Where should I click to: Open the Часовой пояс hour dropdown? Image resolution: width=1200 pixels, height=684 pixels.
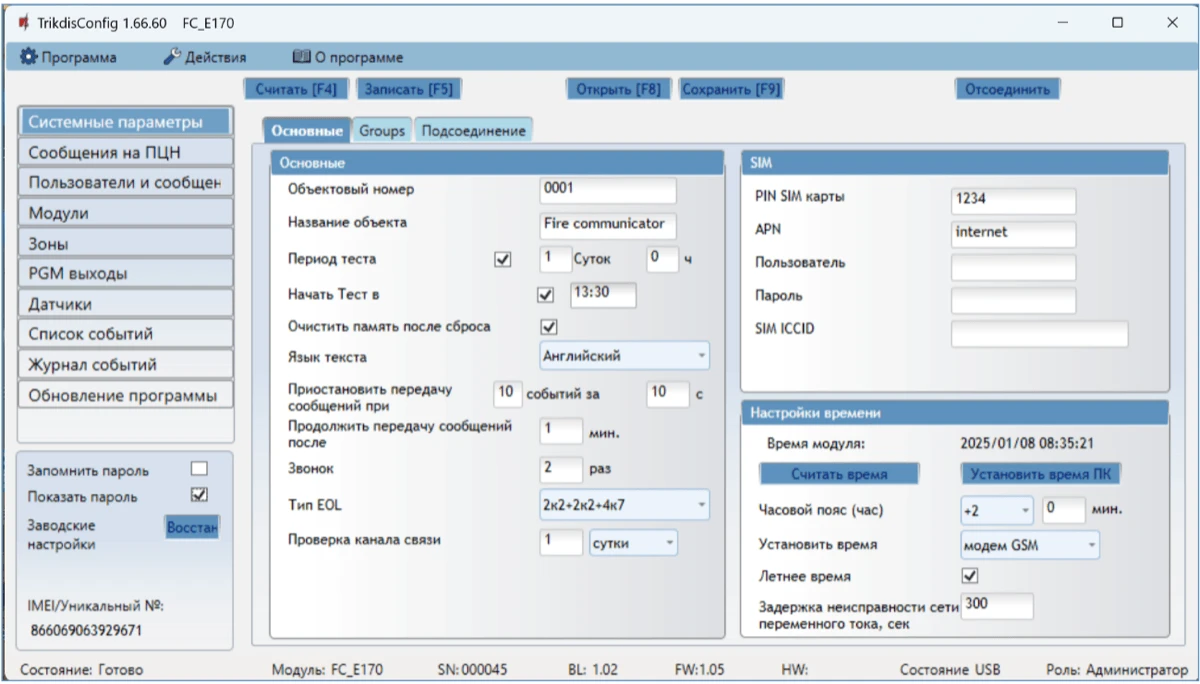coord(996,510)
